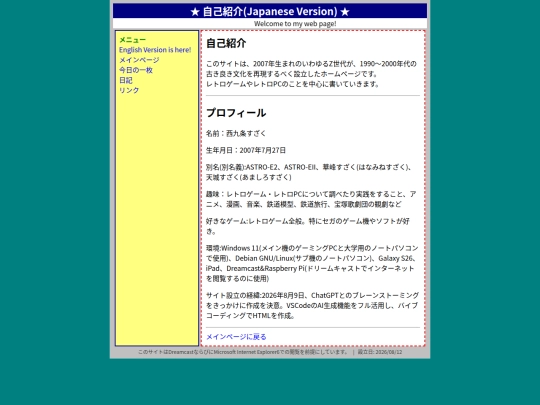Click the サイト設立の経緯 paragraph
Viewport: 540px width, 405px height.
(x=312, y=305)
